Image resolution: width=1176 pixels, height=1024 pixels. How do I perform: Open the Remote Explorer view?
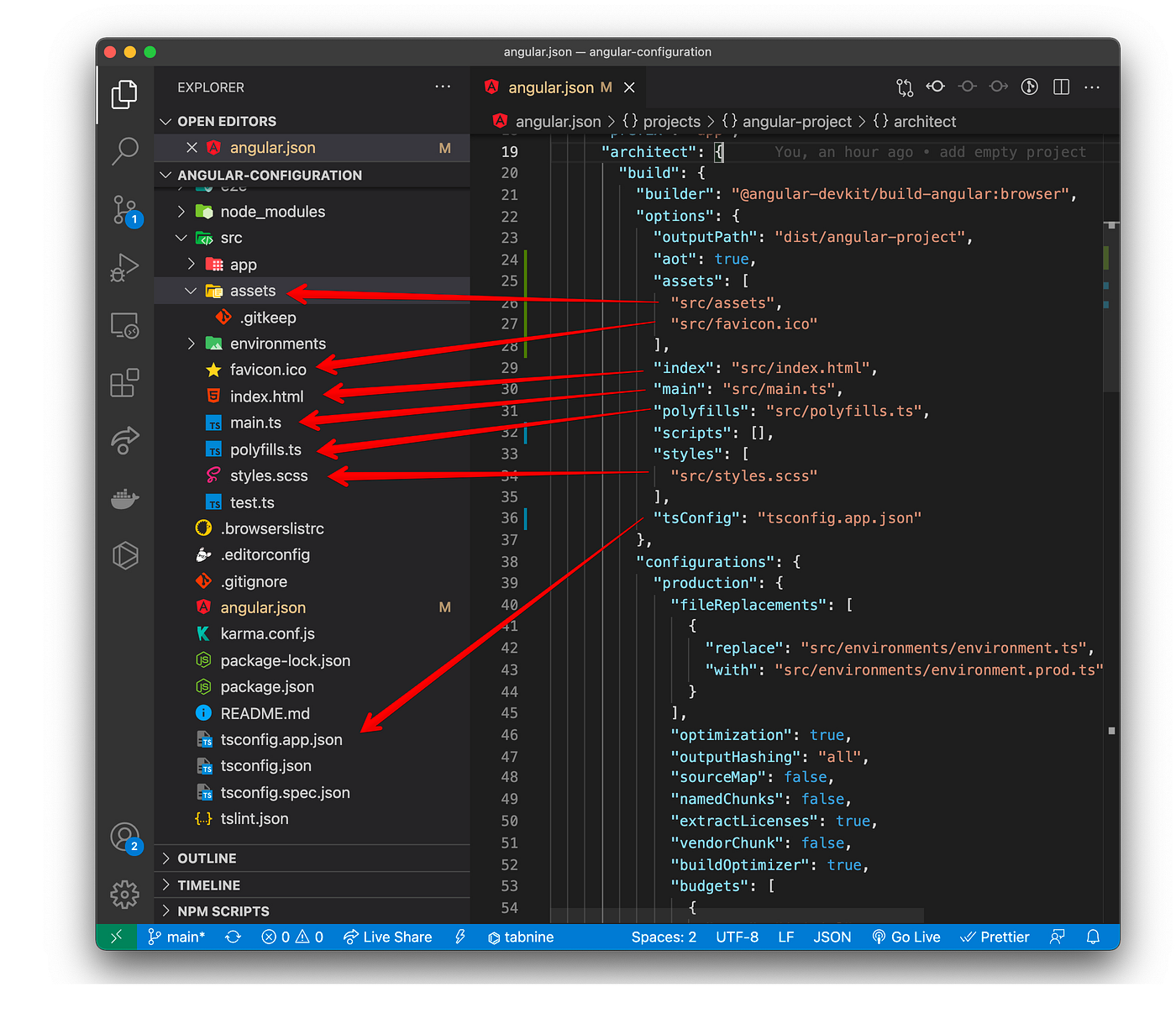(x=124, y=326)
